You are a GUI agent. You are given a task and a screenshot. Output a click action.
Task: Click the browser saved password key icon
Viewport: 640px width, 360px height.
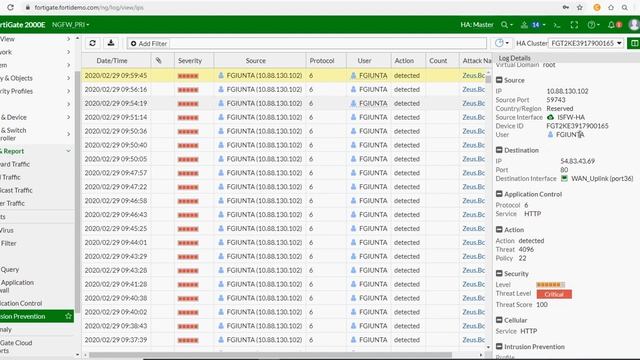[566, 7]
